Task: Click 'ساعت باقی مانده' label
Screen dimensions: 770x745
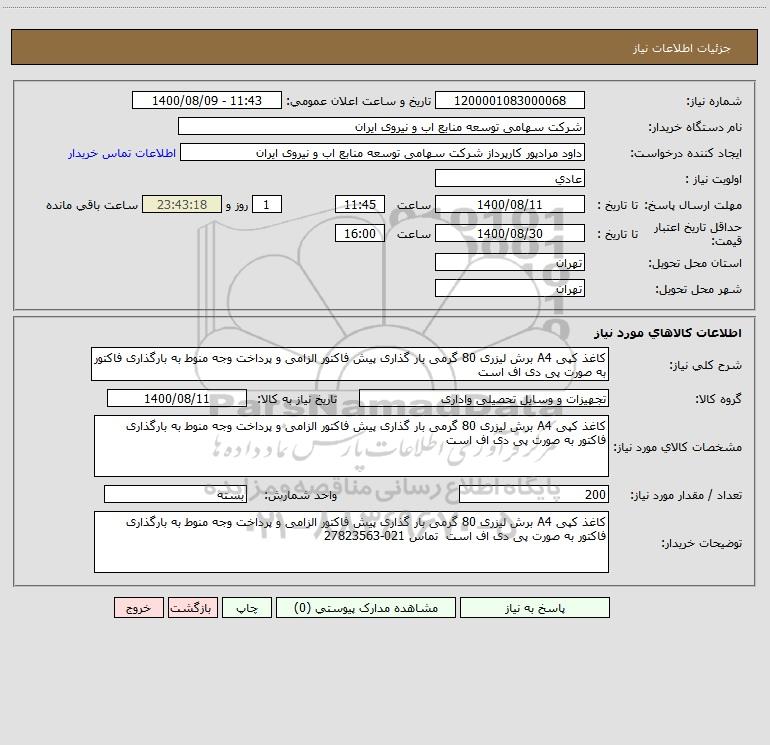Action: [x=92, y=205]
